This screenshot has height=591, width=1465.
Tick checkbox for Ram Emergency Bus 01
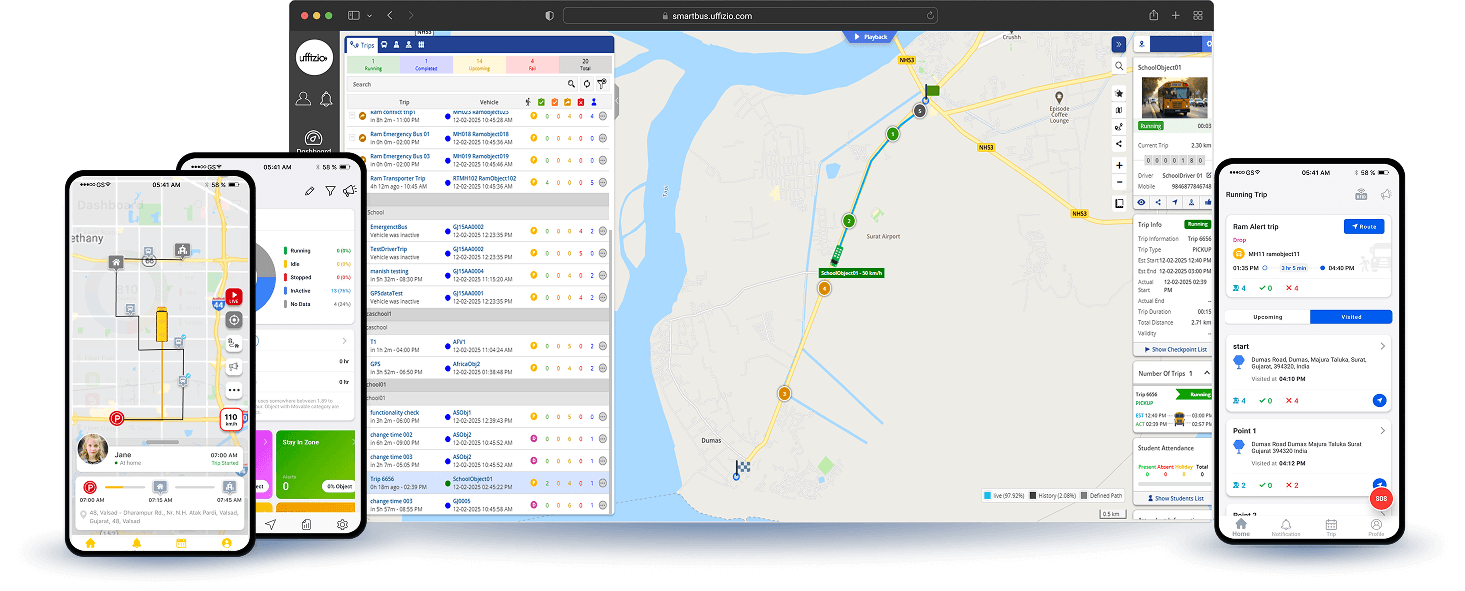(351, 138)
